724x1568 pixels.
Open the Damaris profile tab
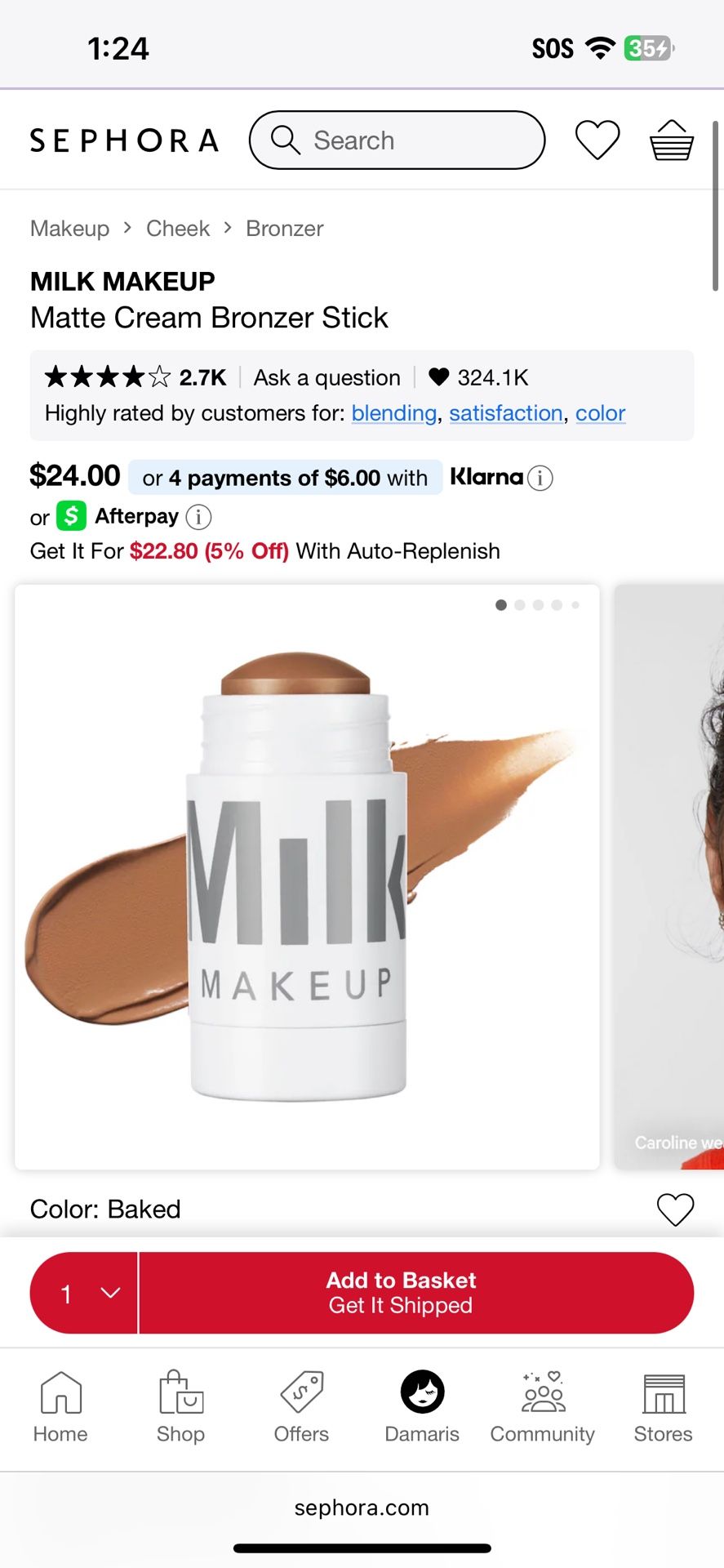click(x=422, y=1406)
